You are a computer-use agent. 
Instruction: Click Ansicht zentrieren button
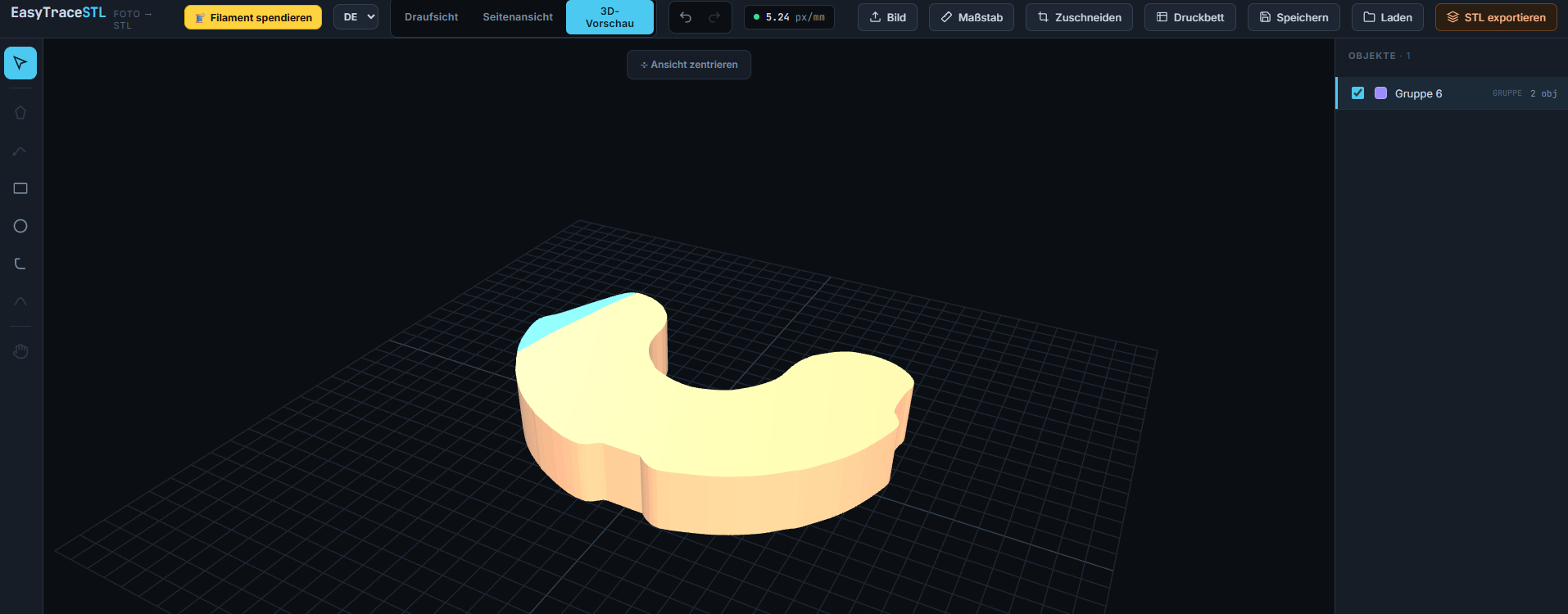tap(689, 65)
